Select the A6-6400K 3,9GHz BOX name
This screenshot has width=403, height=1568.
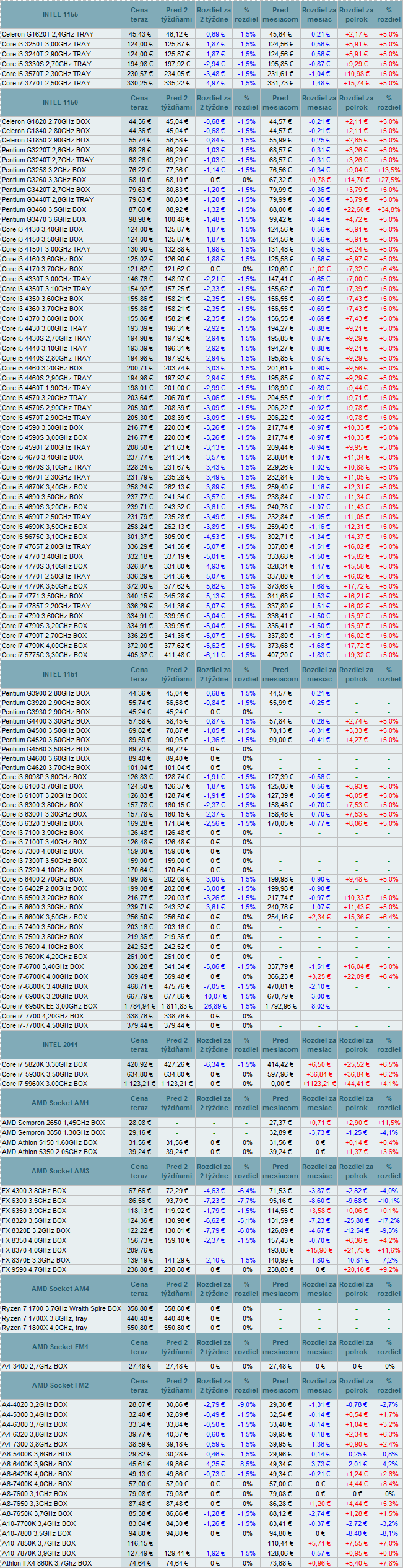(37, 1464)
